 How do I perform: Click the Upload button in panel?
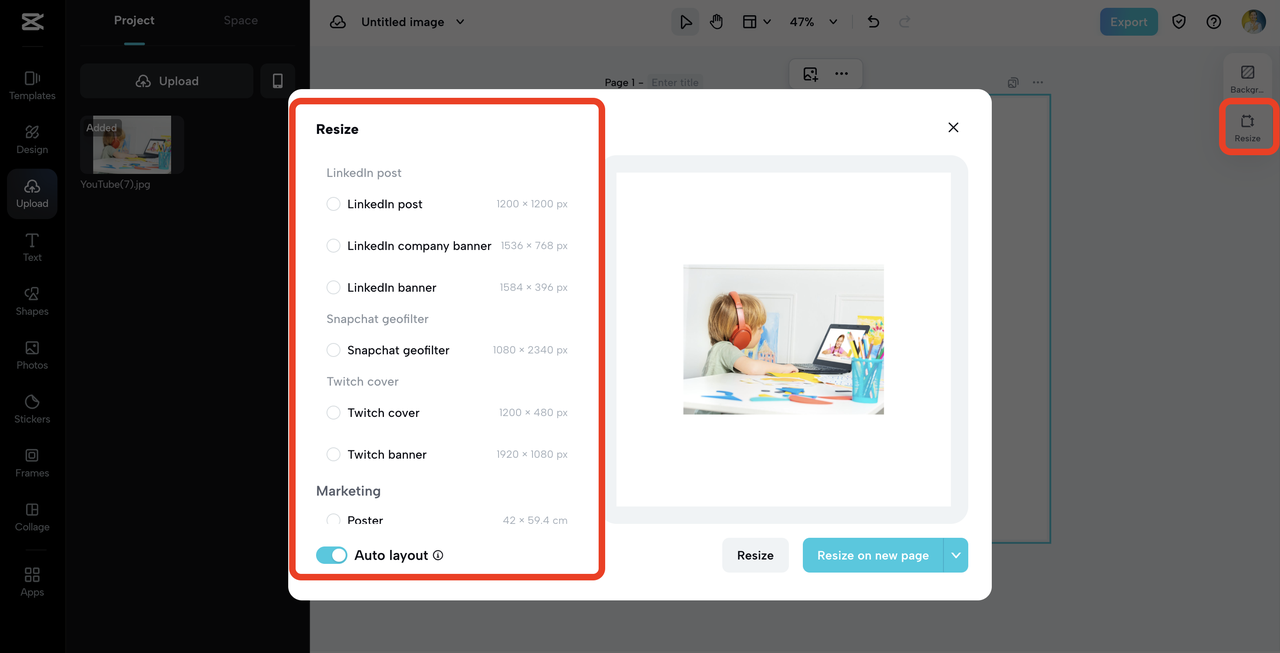coord(167,81)
